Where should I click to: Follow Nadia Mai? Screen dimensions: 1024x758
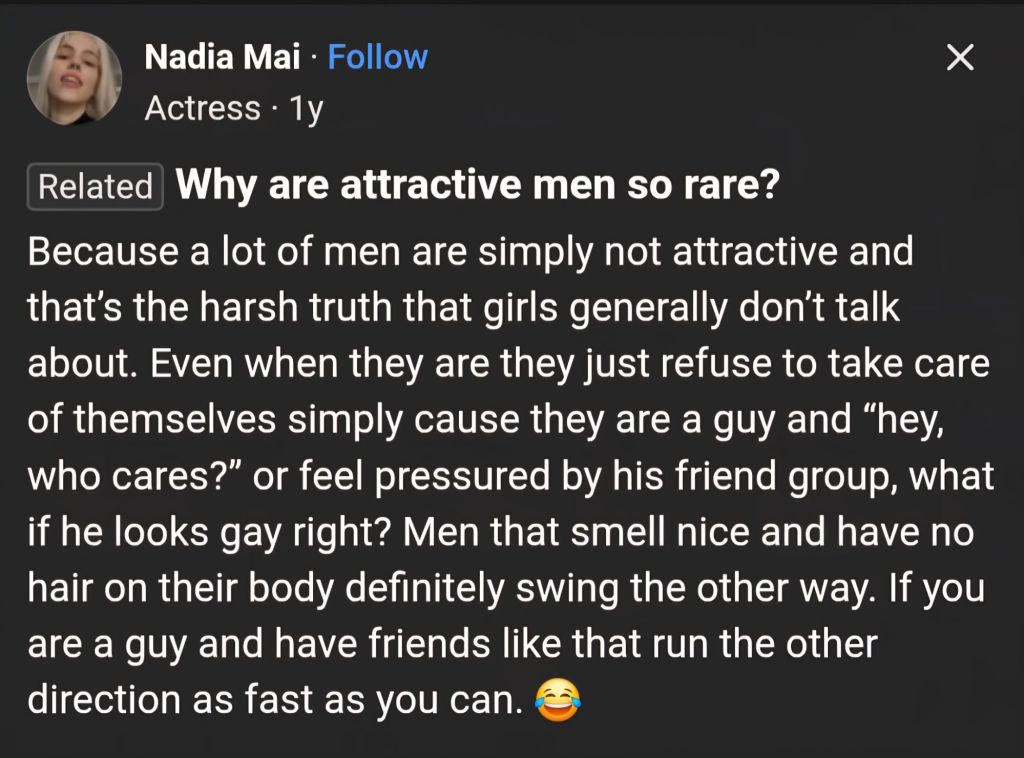click(377, 57)
